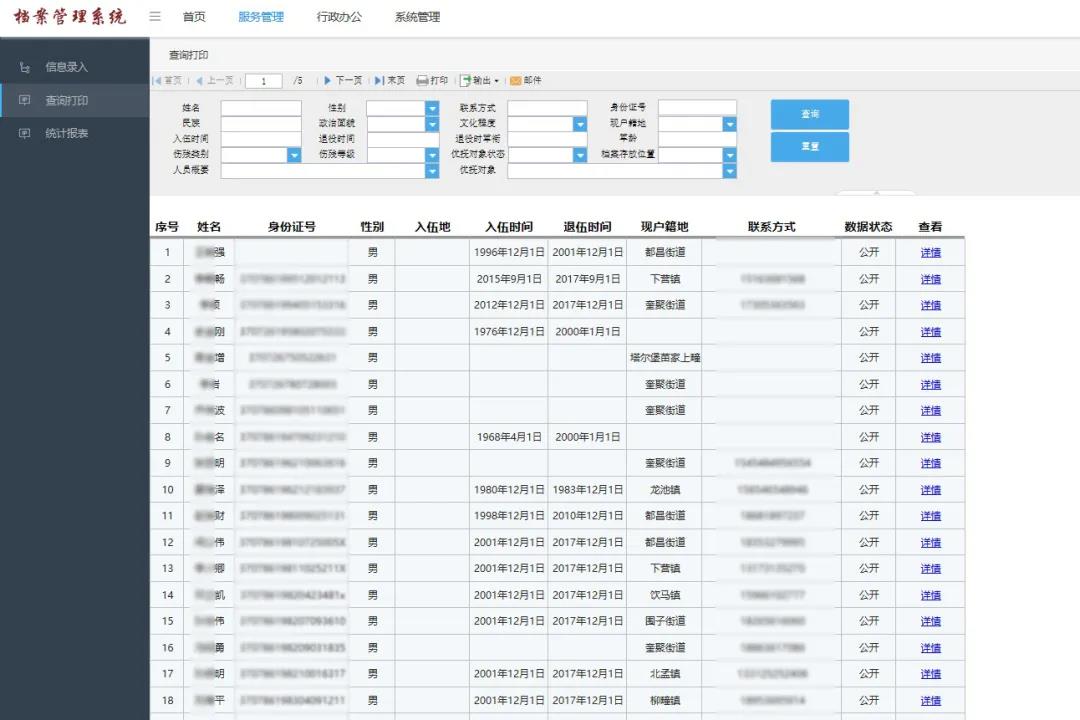Open the 伤残等级 dropdown
The width and height of the screenshot is (1080, 720).
(x=430, y=155)
